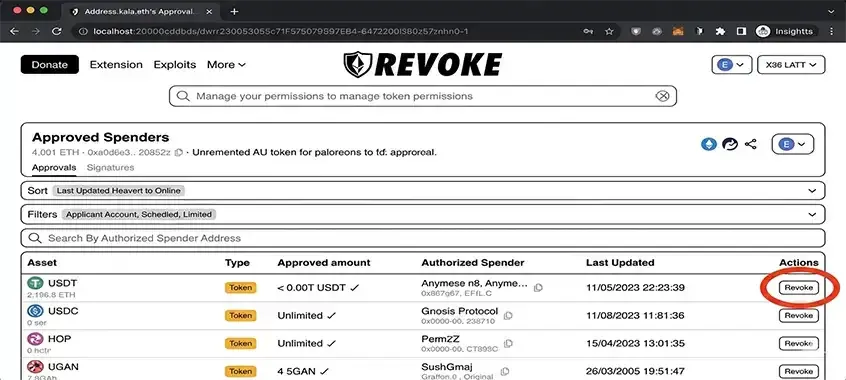
Task: Copy the Gnosis Protocol spender address
Action: point(508,315)
